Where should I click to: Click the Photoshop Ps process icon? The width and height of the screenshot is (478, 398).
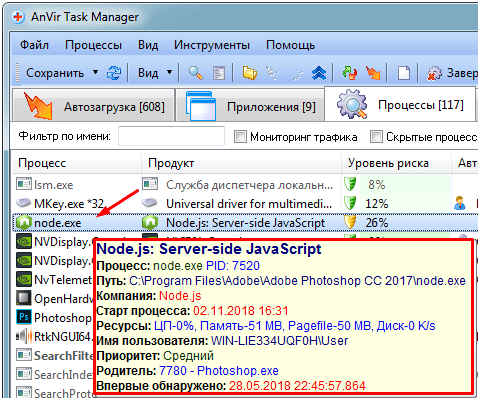coord(24,317)
